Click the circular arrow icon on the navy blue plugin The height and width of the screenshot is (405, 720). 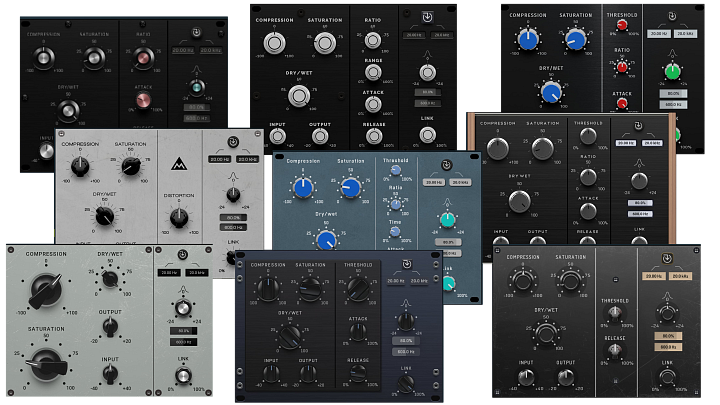point(405,265)
